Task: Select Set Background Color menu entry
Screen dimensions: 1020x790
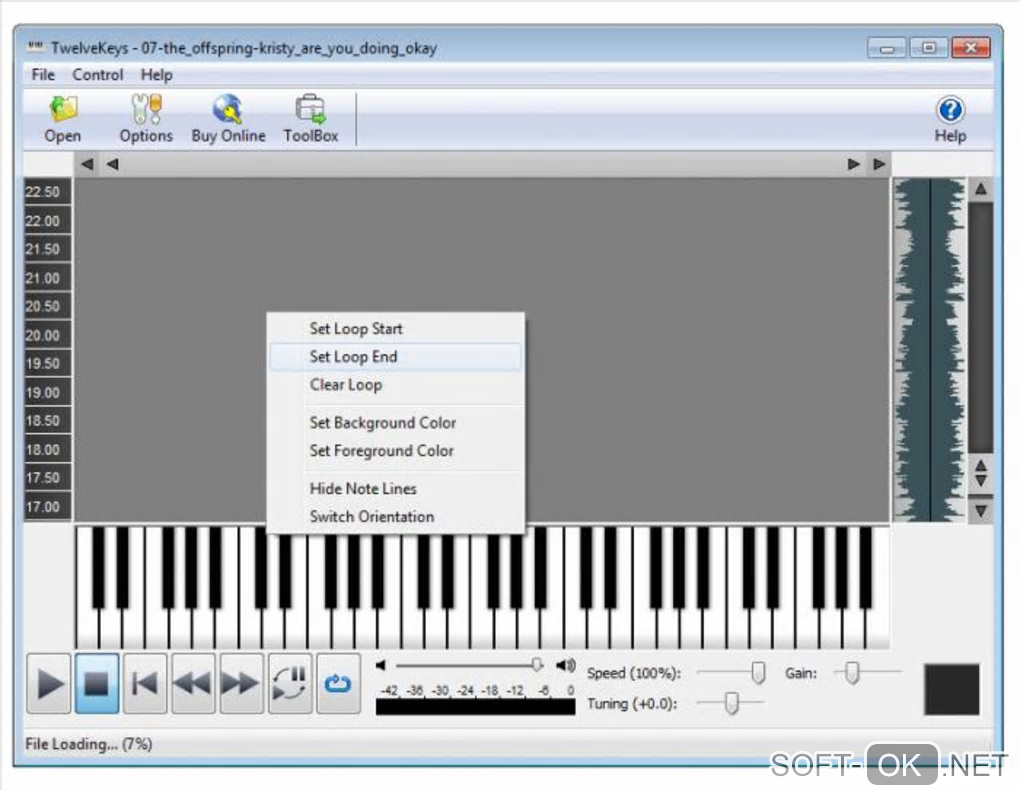Action: pos(396,422)
